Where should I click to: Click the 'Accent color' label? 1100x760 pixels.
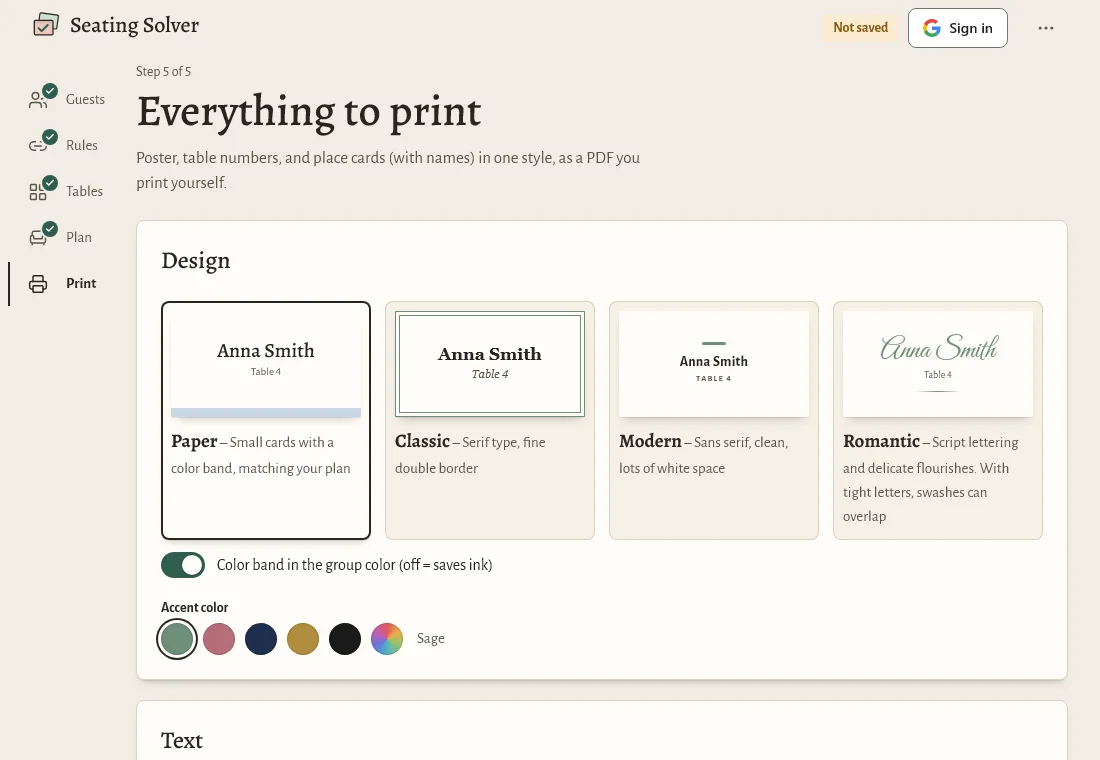pos(194,608)
